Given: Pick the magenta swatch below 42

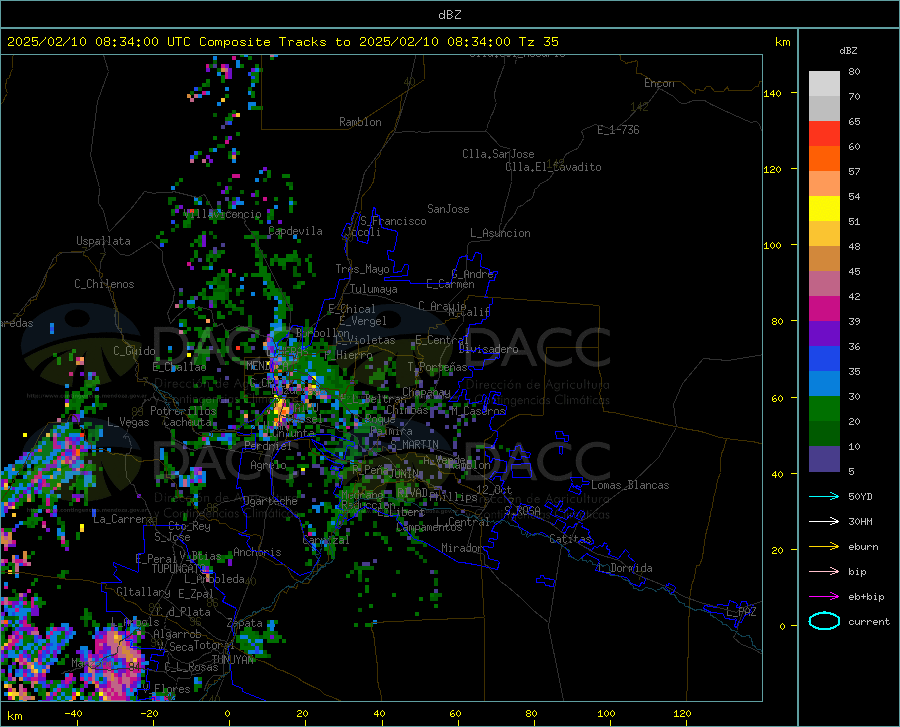Looking at the screenshot, I should (x=824, y=309).
